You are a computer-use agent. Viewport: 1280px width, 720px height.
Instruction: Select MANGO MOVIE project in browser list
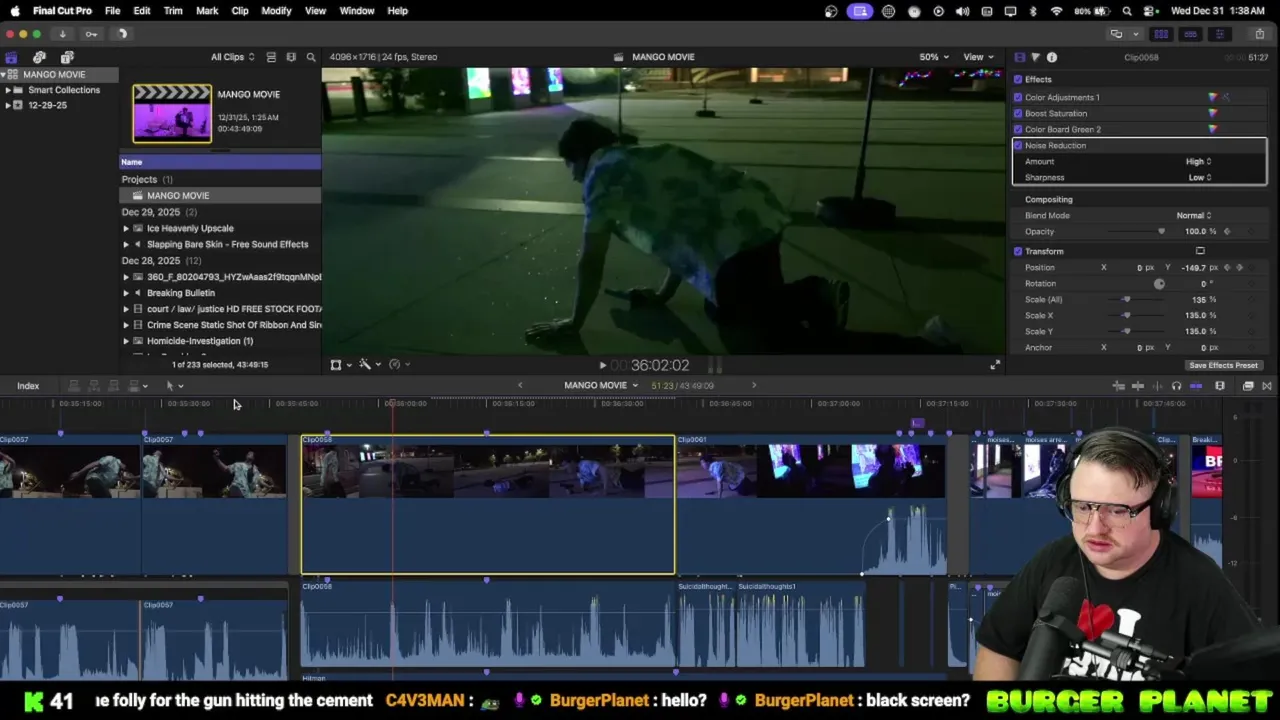pos(220,195)
